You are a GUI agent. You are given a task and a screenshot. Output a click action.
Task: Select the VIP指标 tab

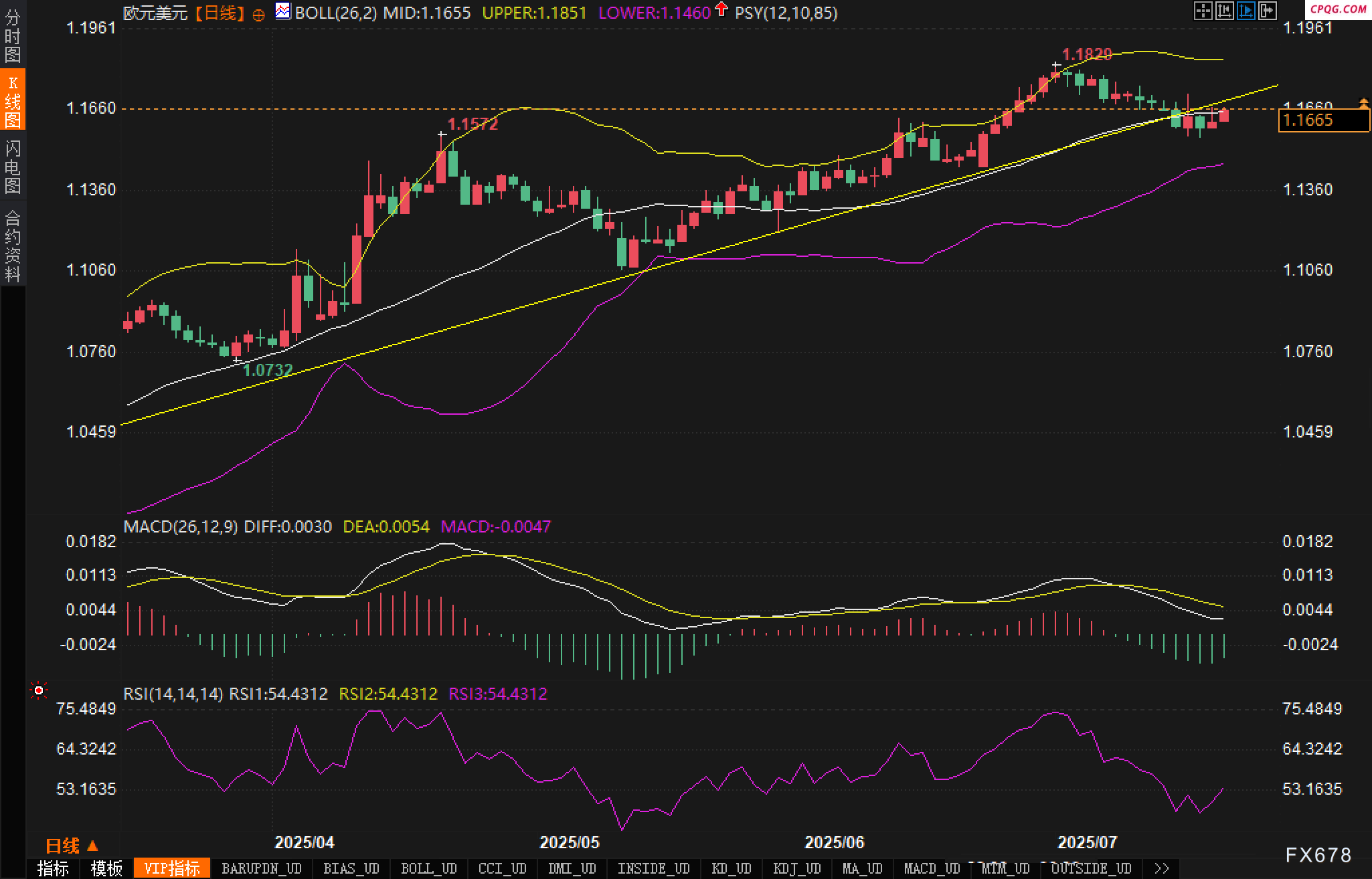pyautogui.click(x=172, y=868)
